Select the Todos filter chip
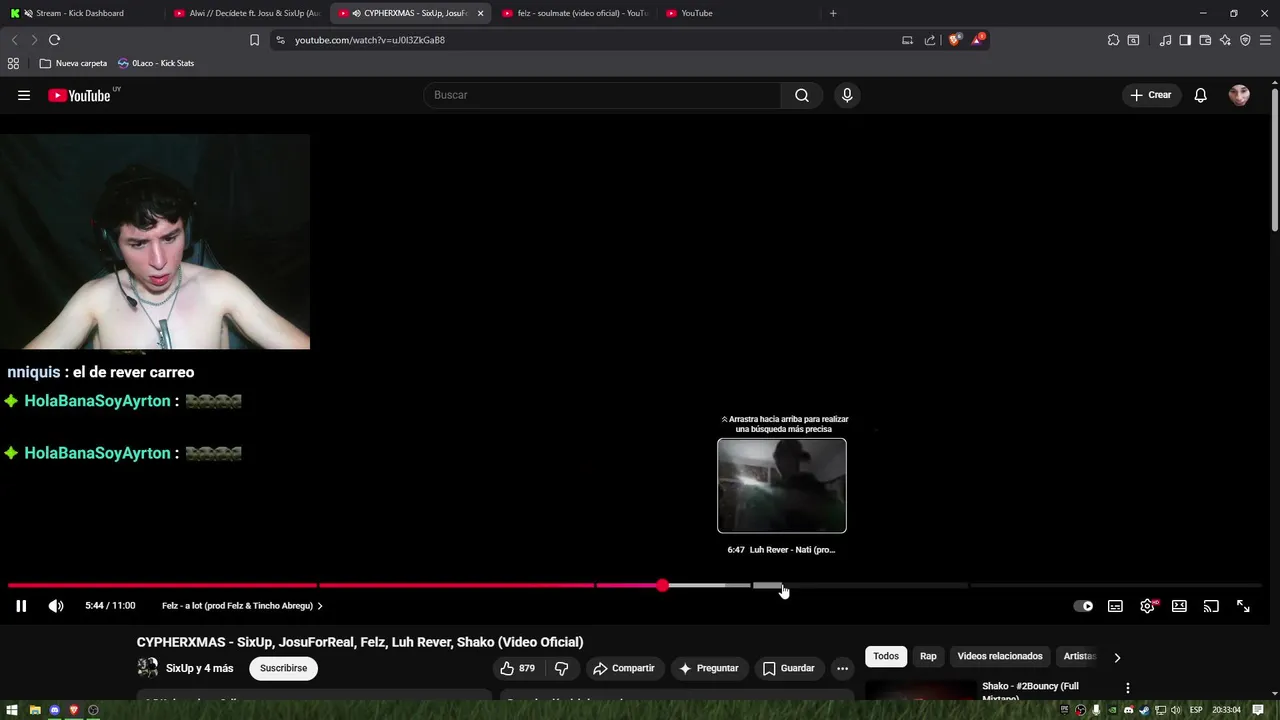1280x720 pixels. point(886,656)
